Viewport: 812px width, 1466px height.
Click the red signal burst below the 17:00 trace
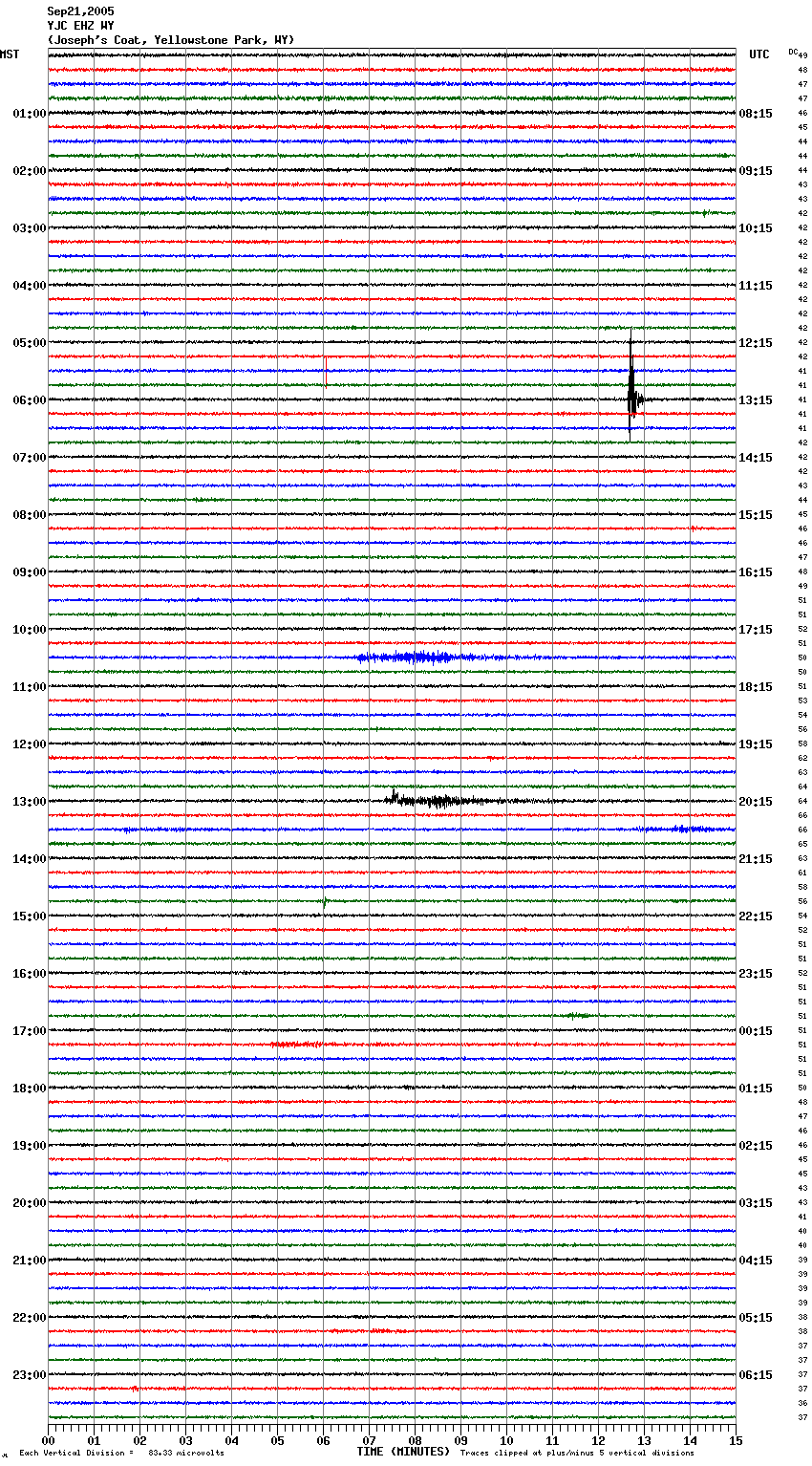coord(296,1045)
